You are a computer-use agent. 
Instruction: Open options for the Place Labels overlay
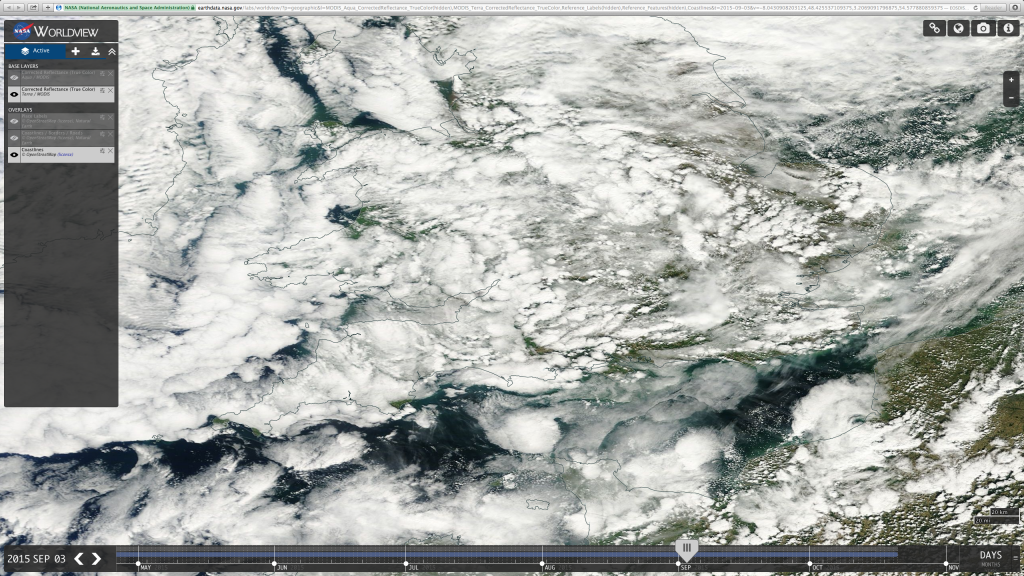[x=103, y=118]
